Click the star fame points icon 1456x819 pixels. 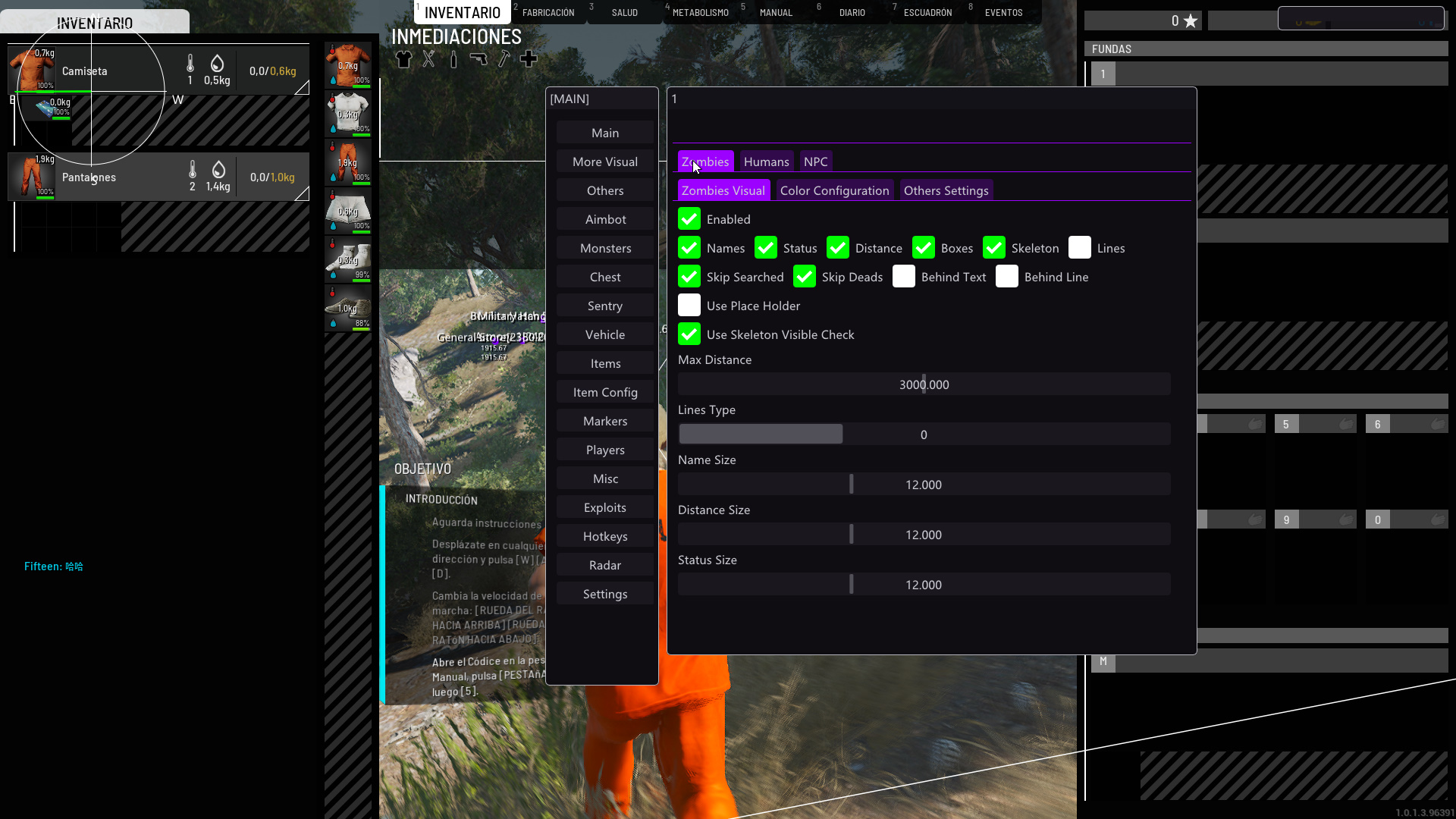(1191, 21)
